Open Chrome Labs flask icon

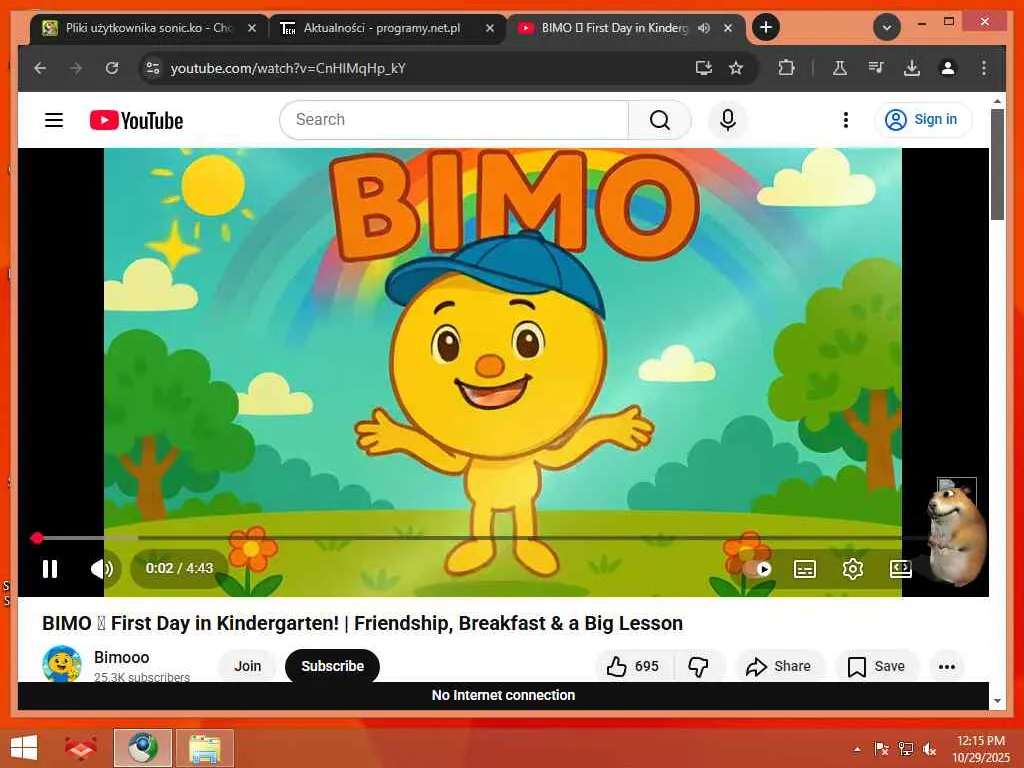click(840, 68)
